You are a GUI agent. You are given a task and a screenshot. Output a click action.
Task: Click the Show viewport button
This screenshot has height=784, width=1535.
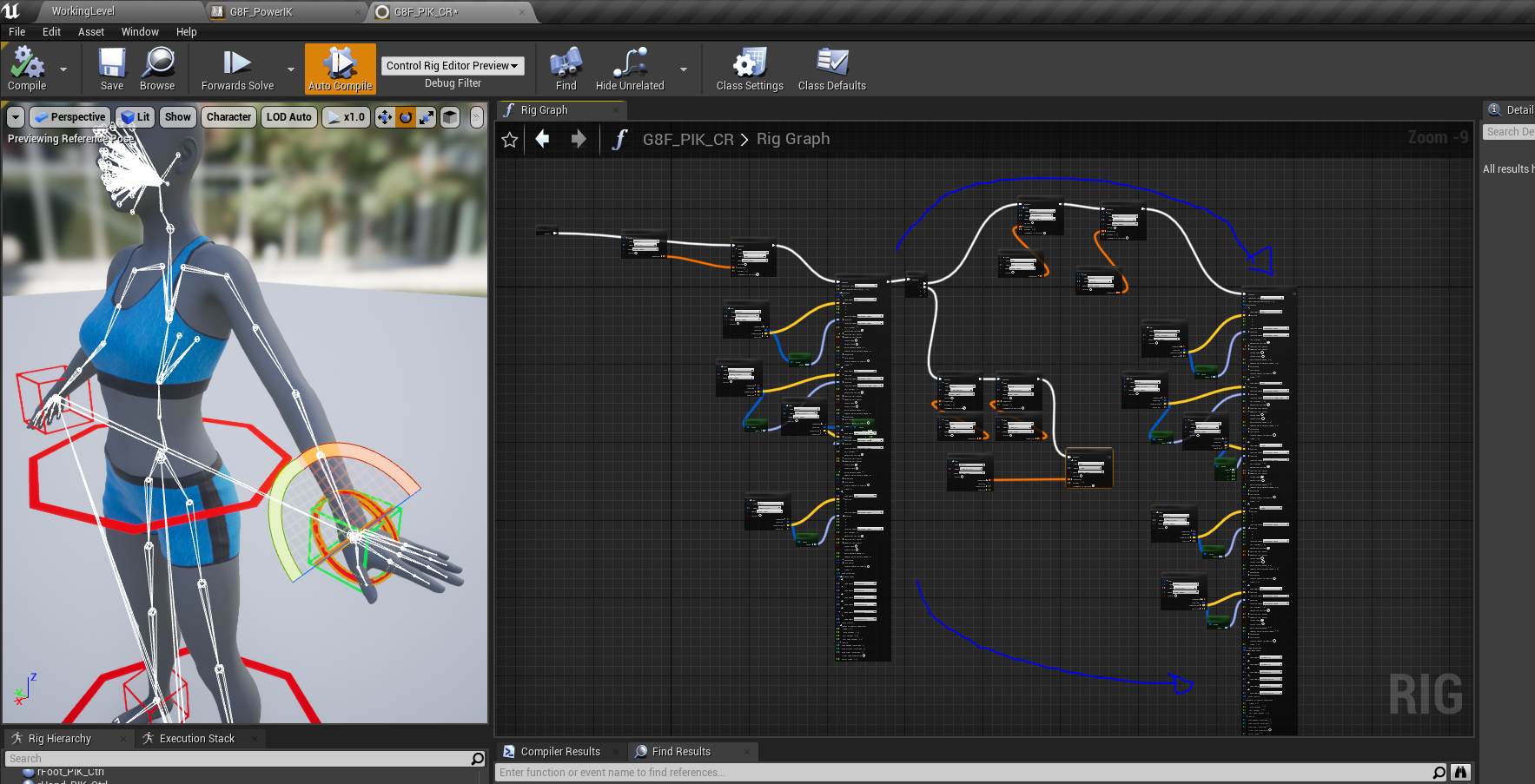point(177,117)
